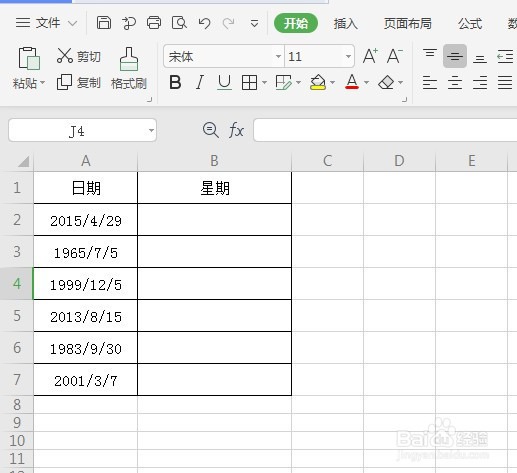Center text horizontally
Screen dimensions: 517x473
455,82
